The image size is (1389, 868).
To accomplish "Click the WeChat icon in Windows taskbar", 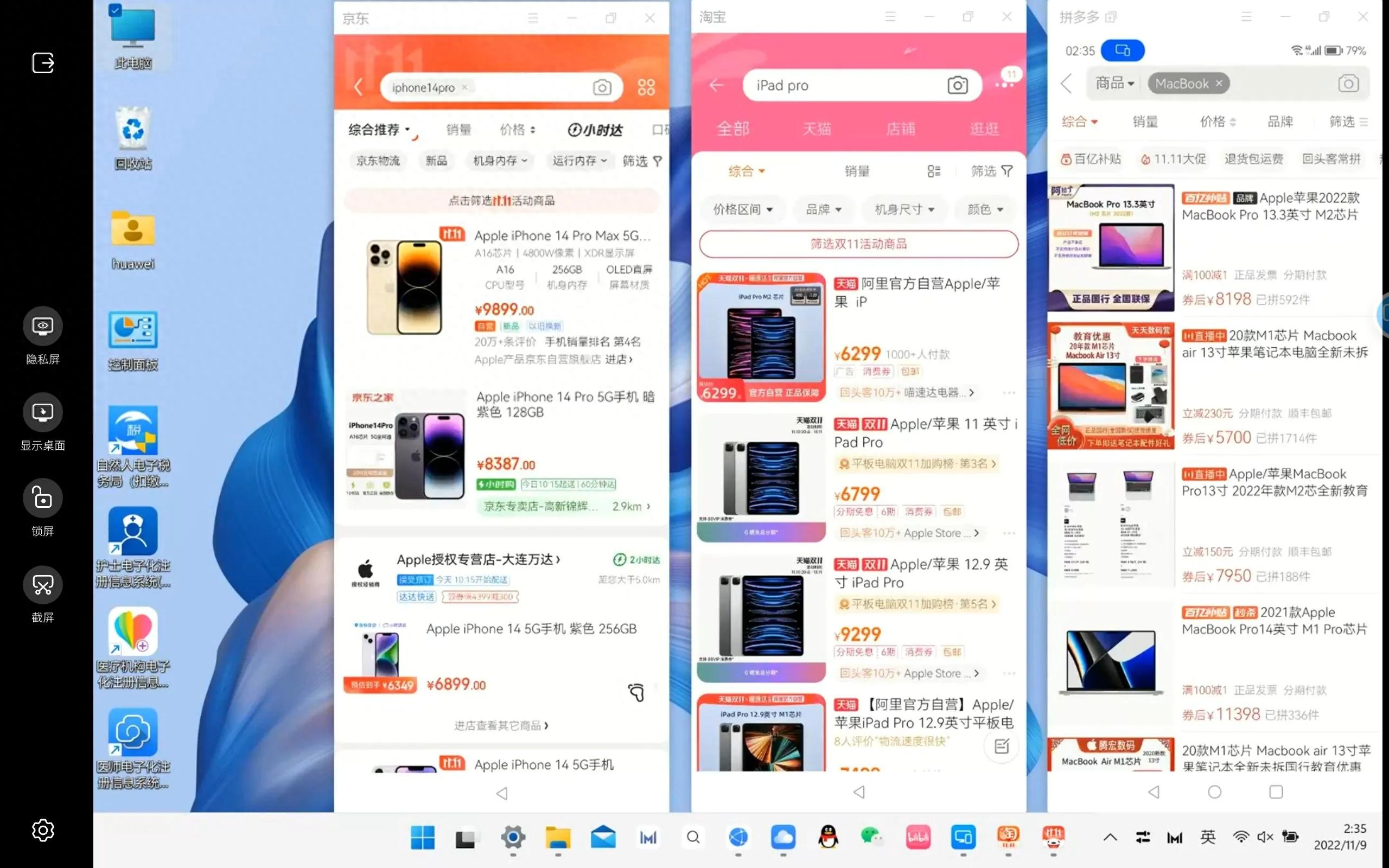I will pos(873,837).
